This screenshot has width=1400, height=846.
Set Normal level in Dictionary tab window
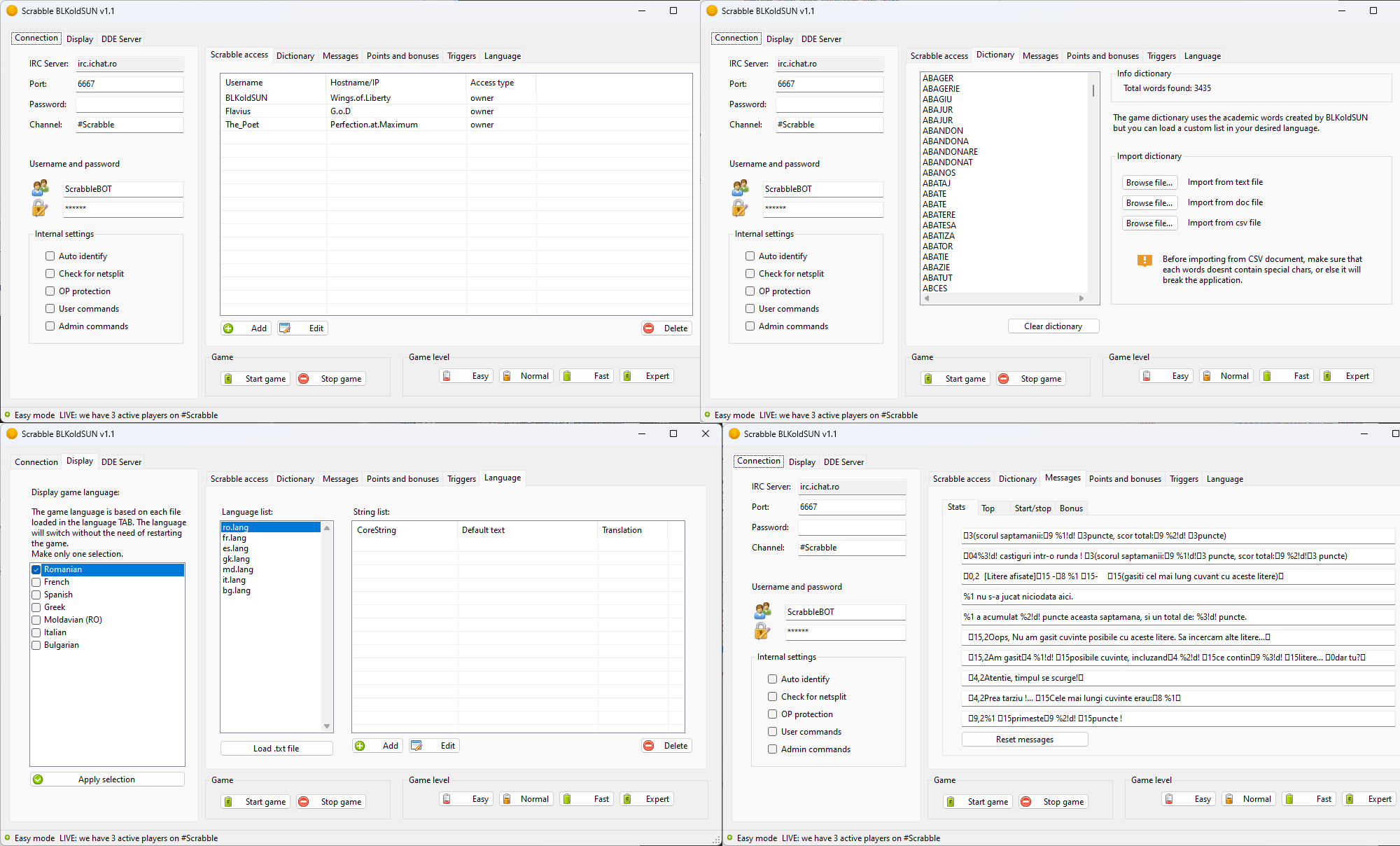(x=1226, y=376)
